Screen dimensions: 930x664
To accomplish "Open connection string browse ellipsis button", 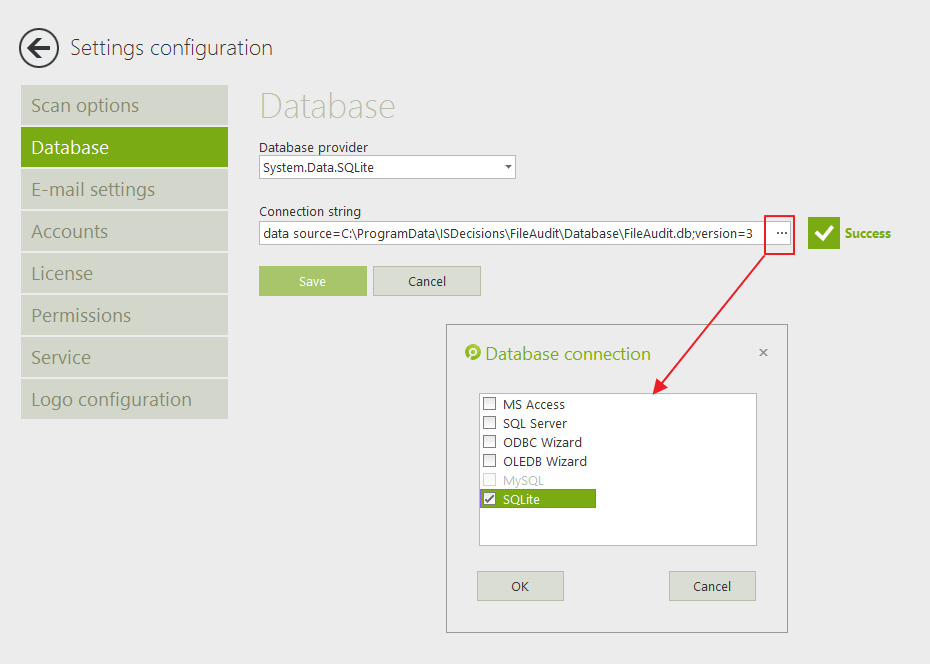I will tap(781, 233).
